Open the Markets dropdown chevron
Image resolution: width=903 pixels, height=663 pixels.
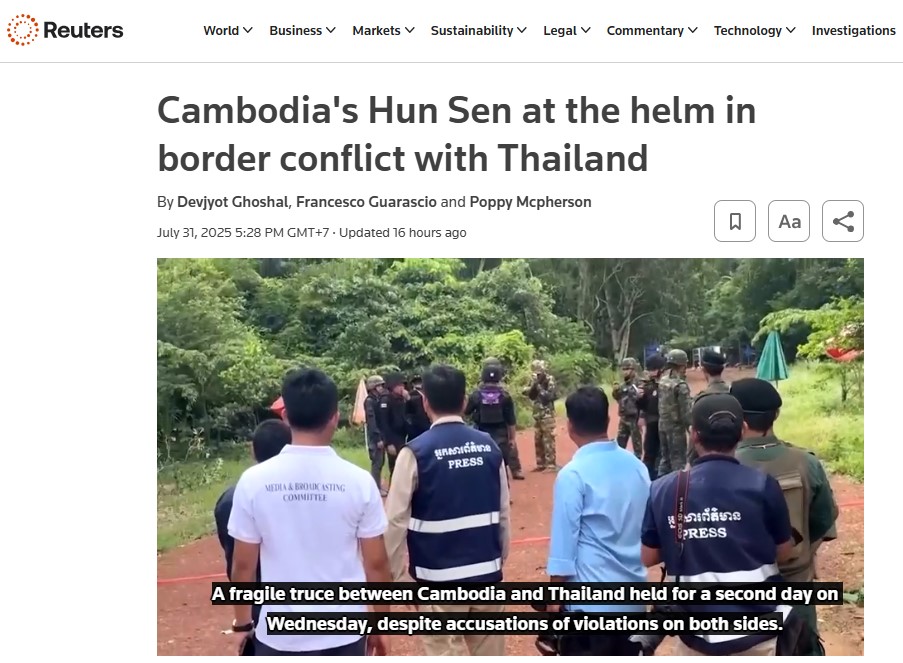click(409, 30)
